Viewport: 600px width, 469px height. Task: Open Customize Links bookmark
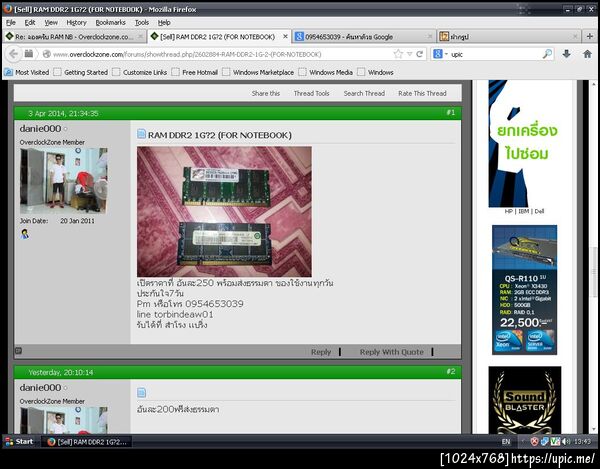140,72
